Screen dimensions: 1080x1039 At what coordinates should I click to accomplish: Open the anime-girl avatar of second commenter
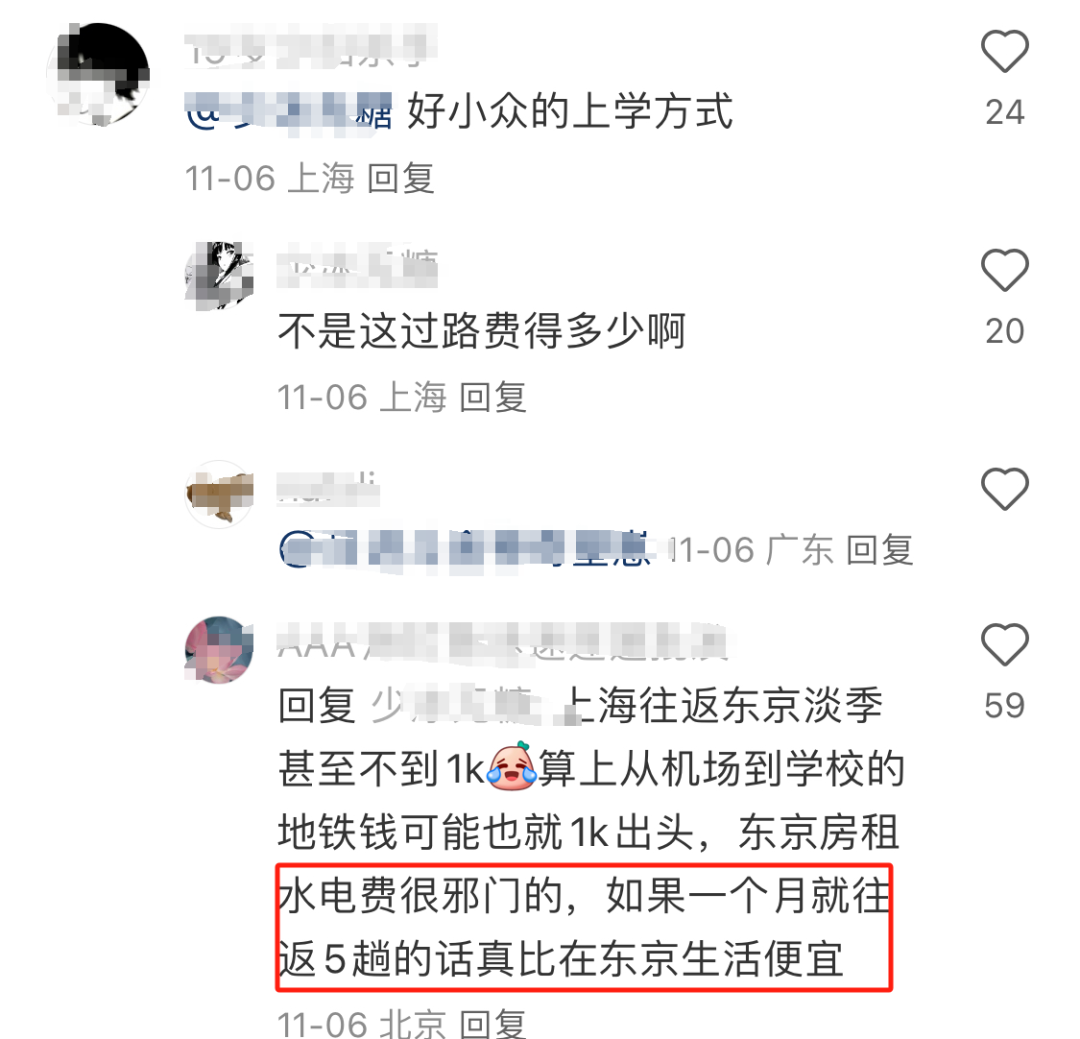click(x=220, y=276)
